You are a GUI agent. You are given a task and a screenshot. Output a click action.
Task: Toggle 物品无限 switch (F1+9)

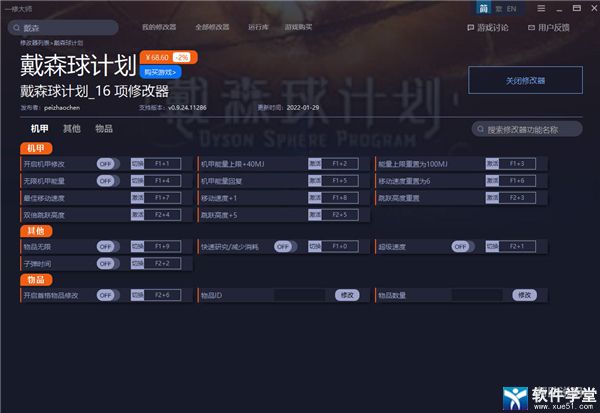click(108, 246)
